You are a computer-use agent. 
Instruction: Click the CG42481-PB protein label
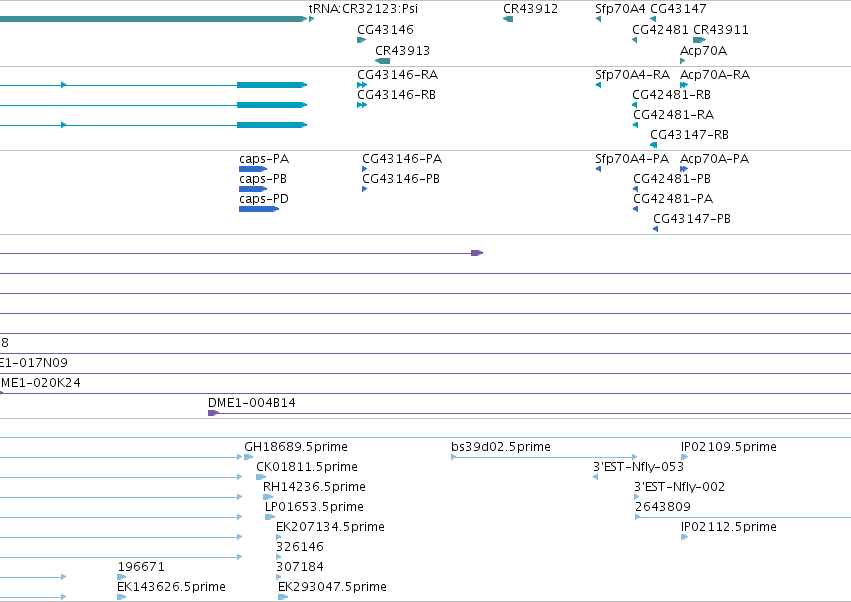pos(672,179)
